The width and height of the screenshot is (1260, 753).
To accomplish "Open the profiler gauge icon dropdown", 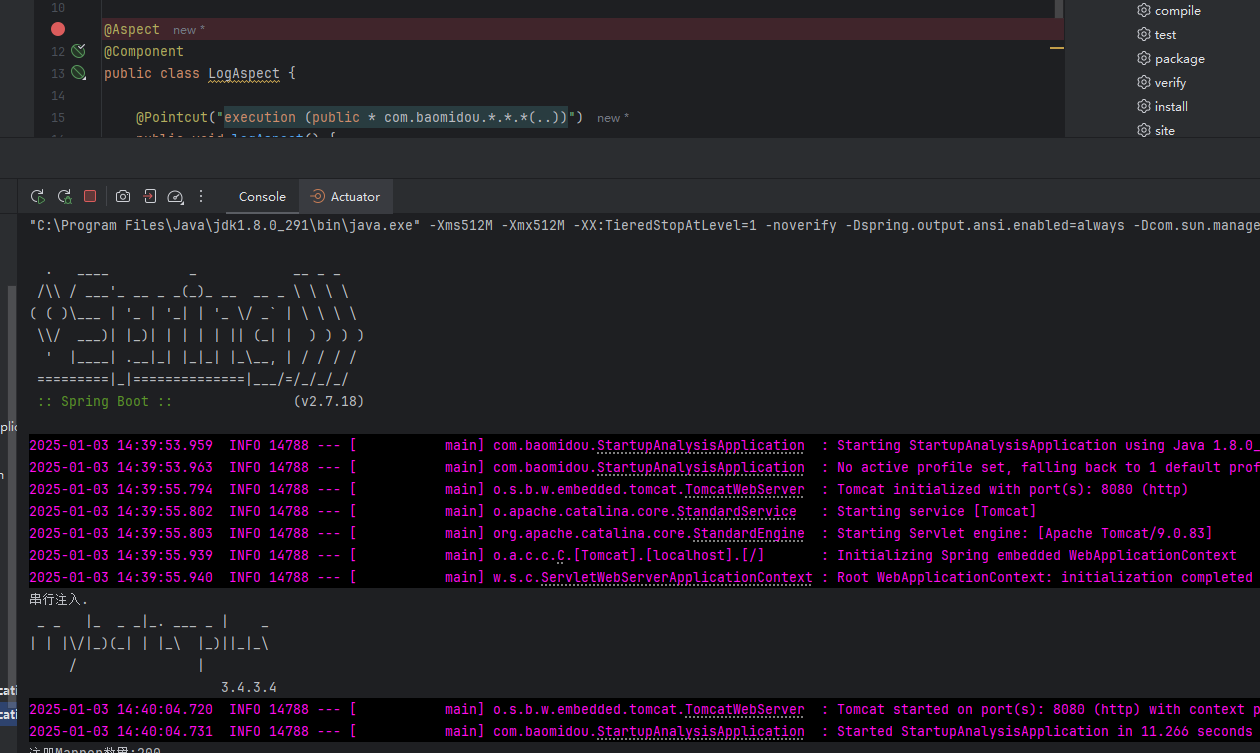I will [175, 197].
